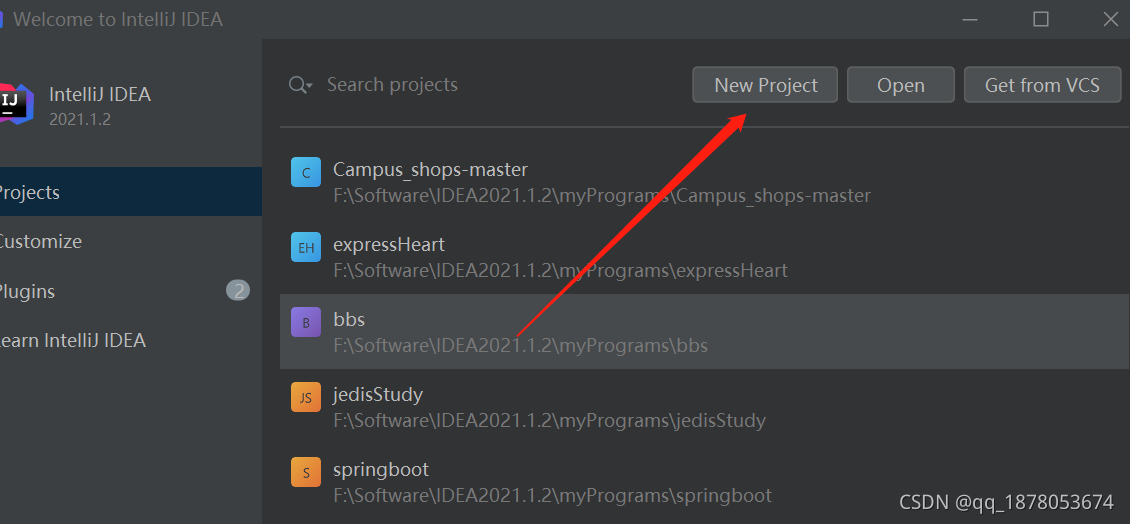Click the Open button
The height and width of the screenshot is (524, 1130).
[900, 85]
